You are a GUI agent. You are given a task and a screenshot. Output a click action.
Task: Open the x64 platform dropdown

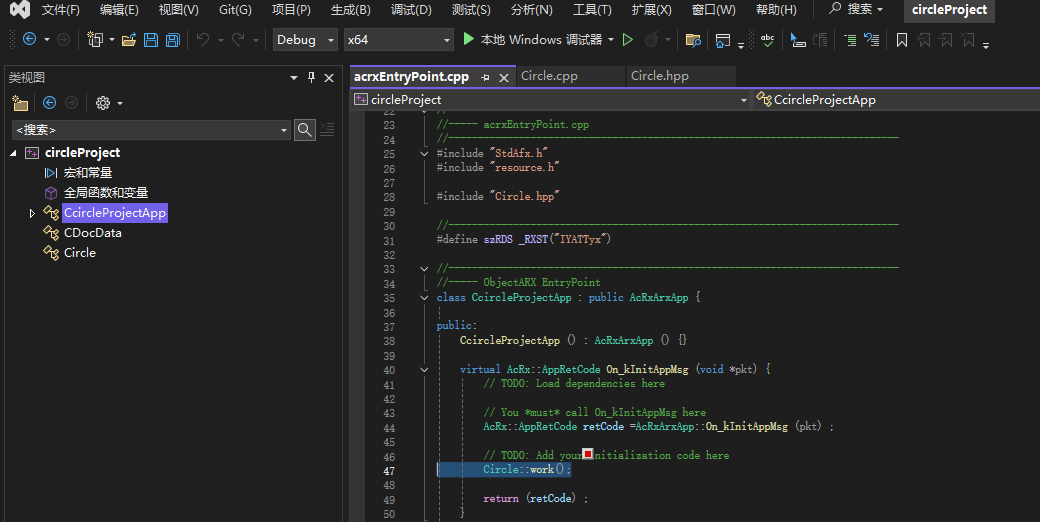(x=397, y=40)
